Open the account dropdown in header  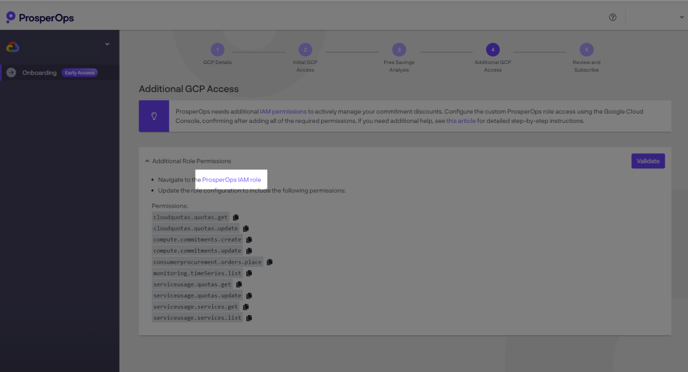[681, 17]
